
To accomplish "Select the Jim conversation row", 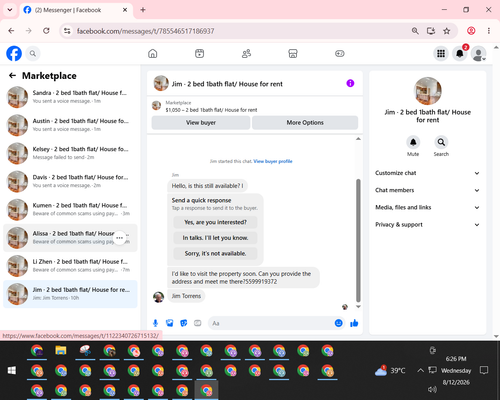I will click(x=70, y=294).
